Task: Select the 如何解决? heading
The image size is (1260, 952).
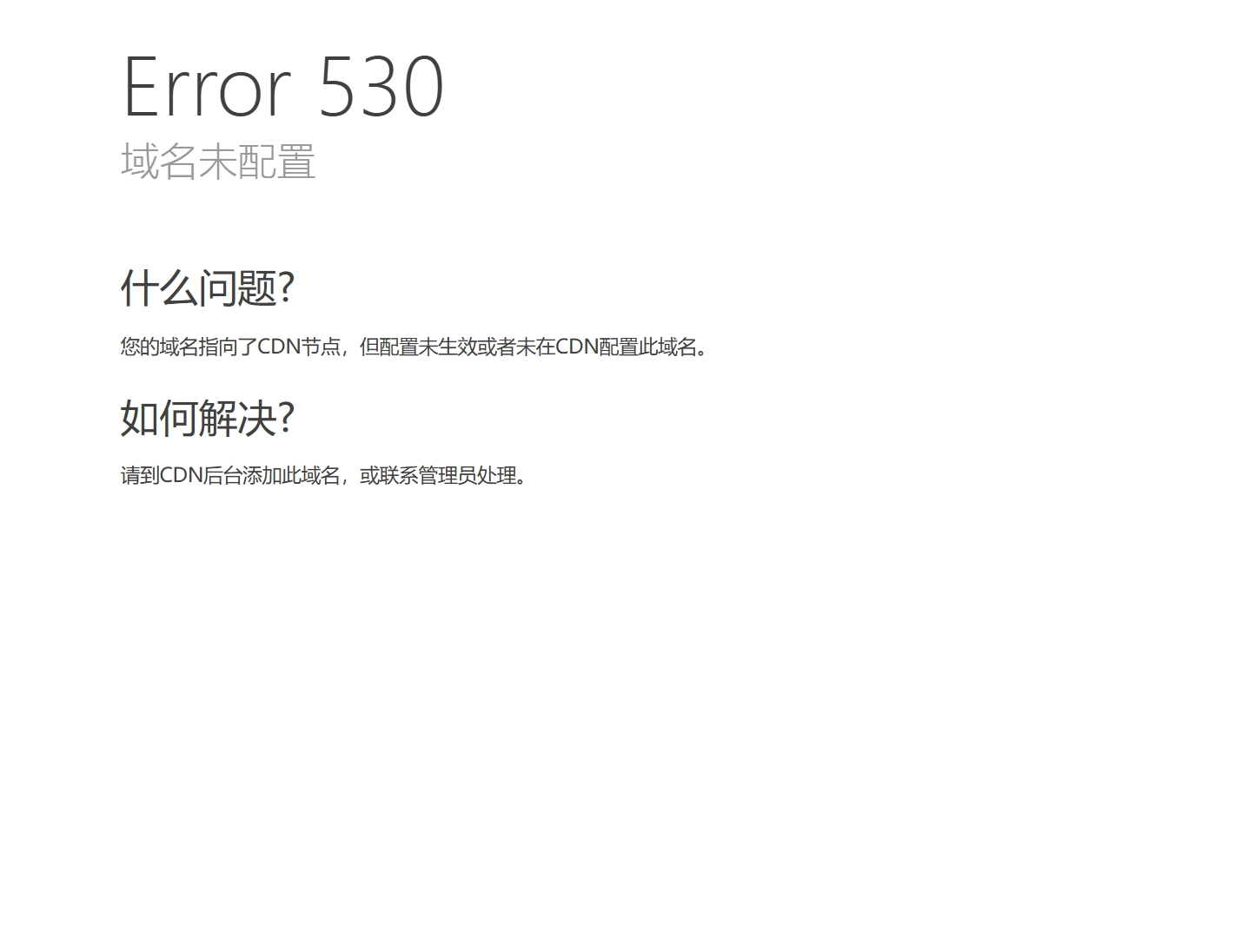Action: pyautogui.click(x=208, y=418)
